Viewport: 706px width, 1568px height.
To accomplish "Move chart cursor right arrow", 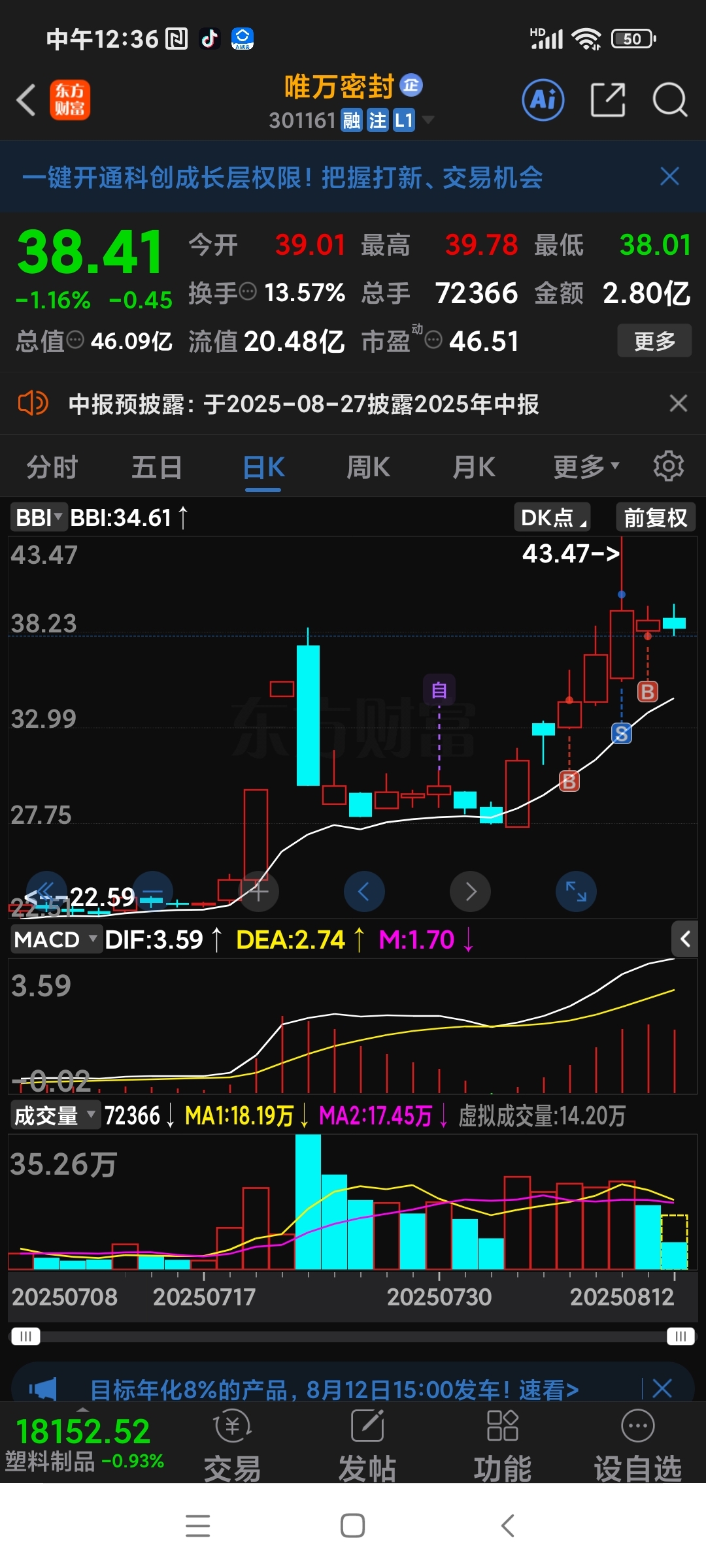I will pos(470,891).
